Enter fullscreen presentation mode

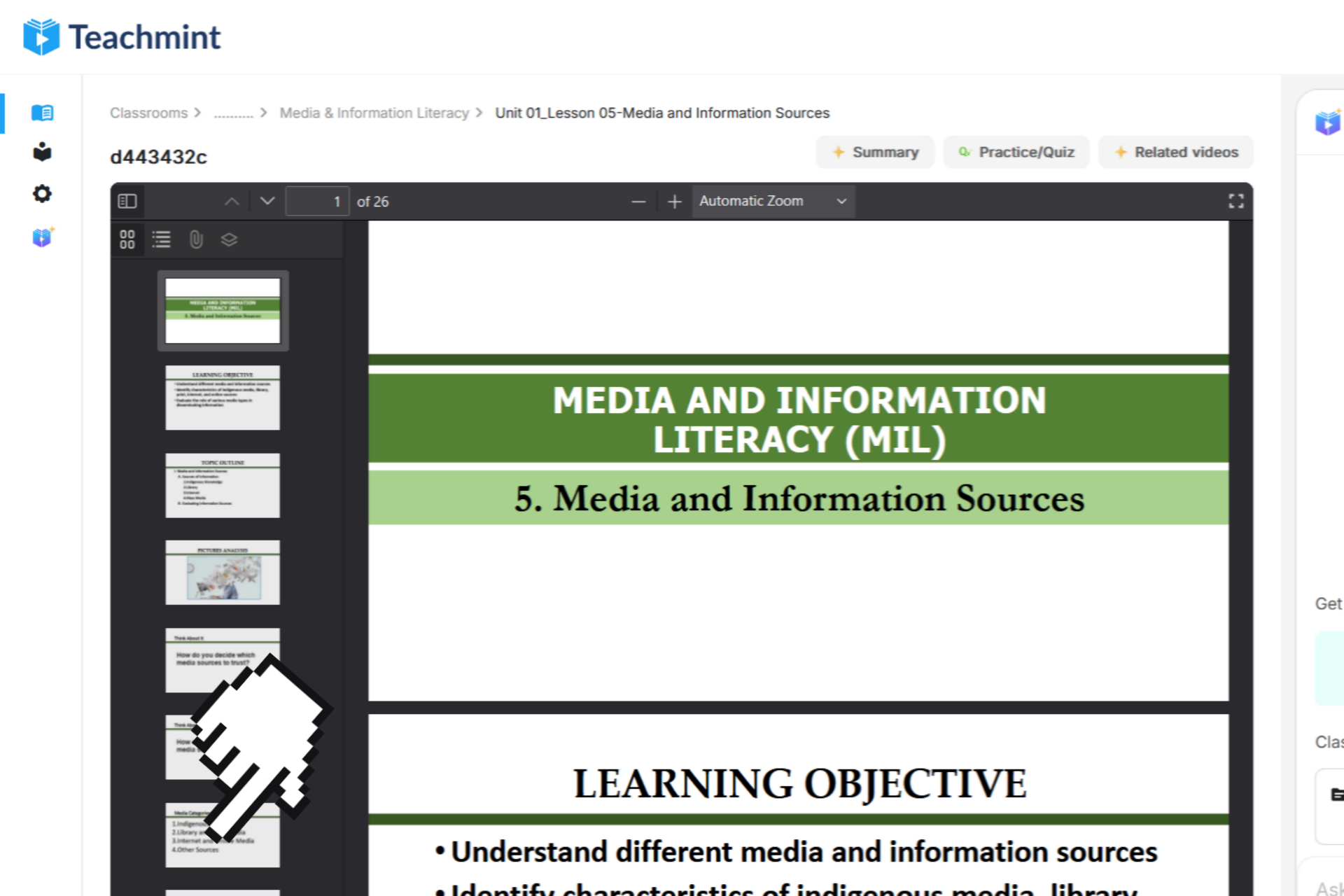tap(1235, 202)
